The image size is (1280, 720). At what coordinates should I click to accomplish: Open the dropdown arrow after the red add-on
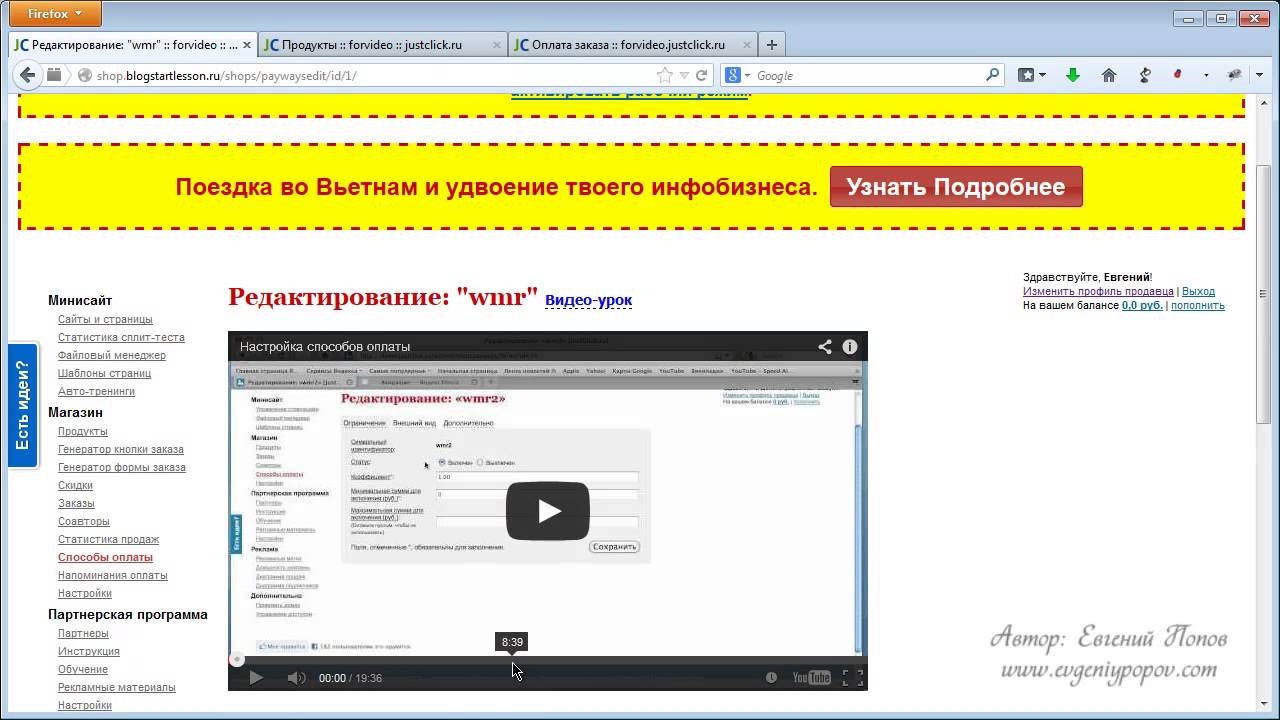pos(1206,75)
